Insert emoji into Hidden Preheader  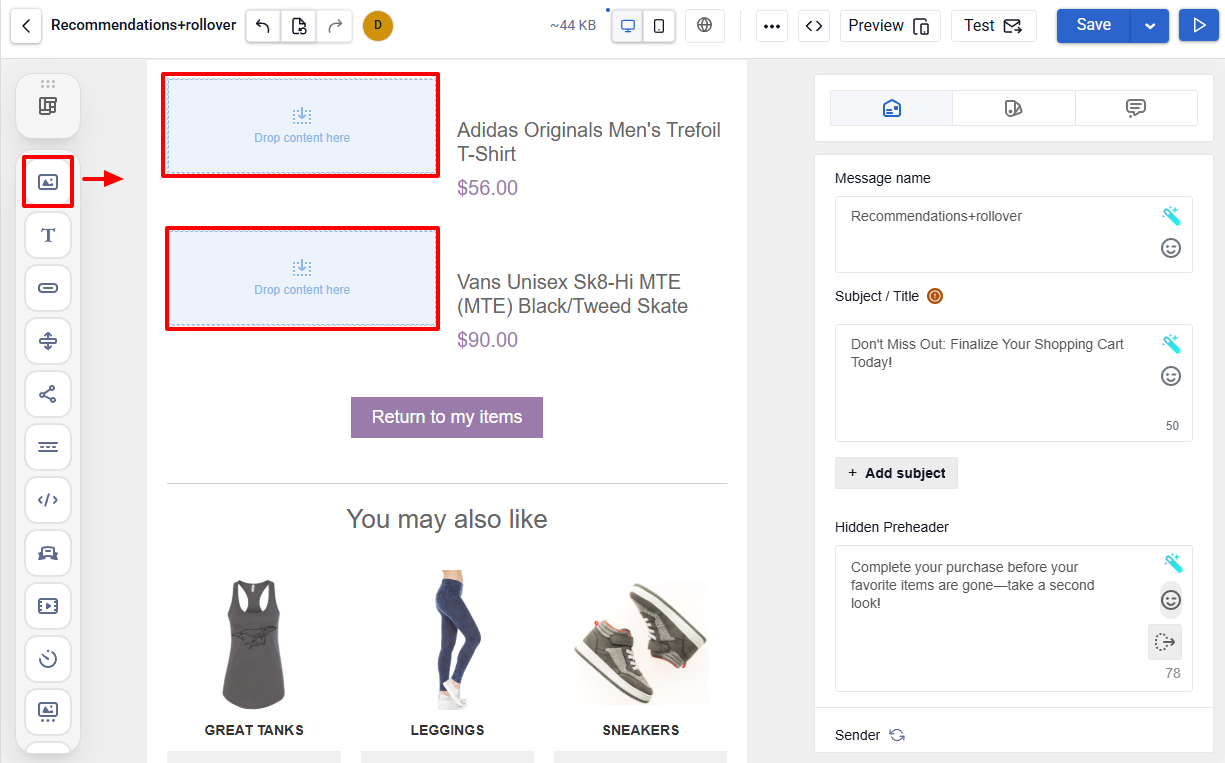point(1171,600)
